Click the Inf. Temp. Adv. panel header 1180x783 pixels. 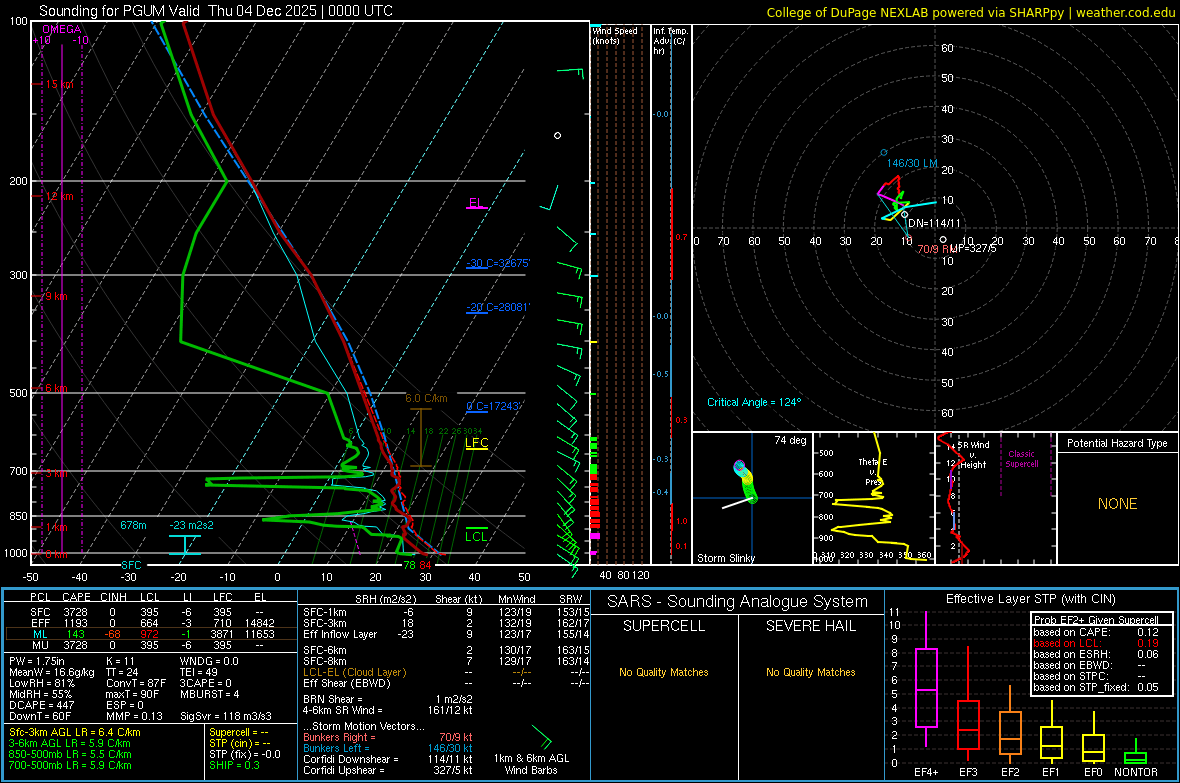[670, 41]
